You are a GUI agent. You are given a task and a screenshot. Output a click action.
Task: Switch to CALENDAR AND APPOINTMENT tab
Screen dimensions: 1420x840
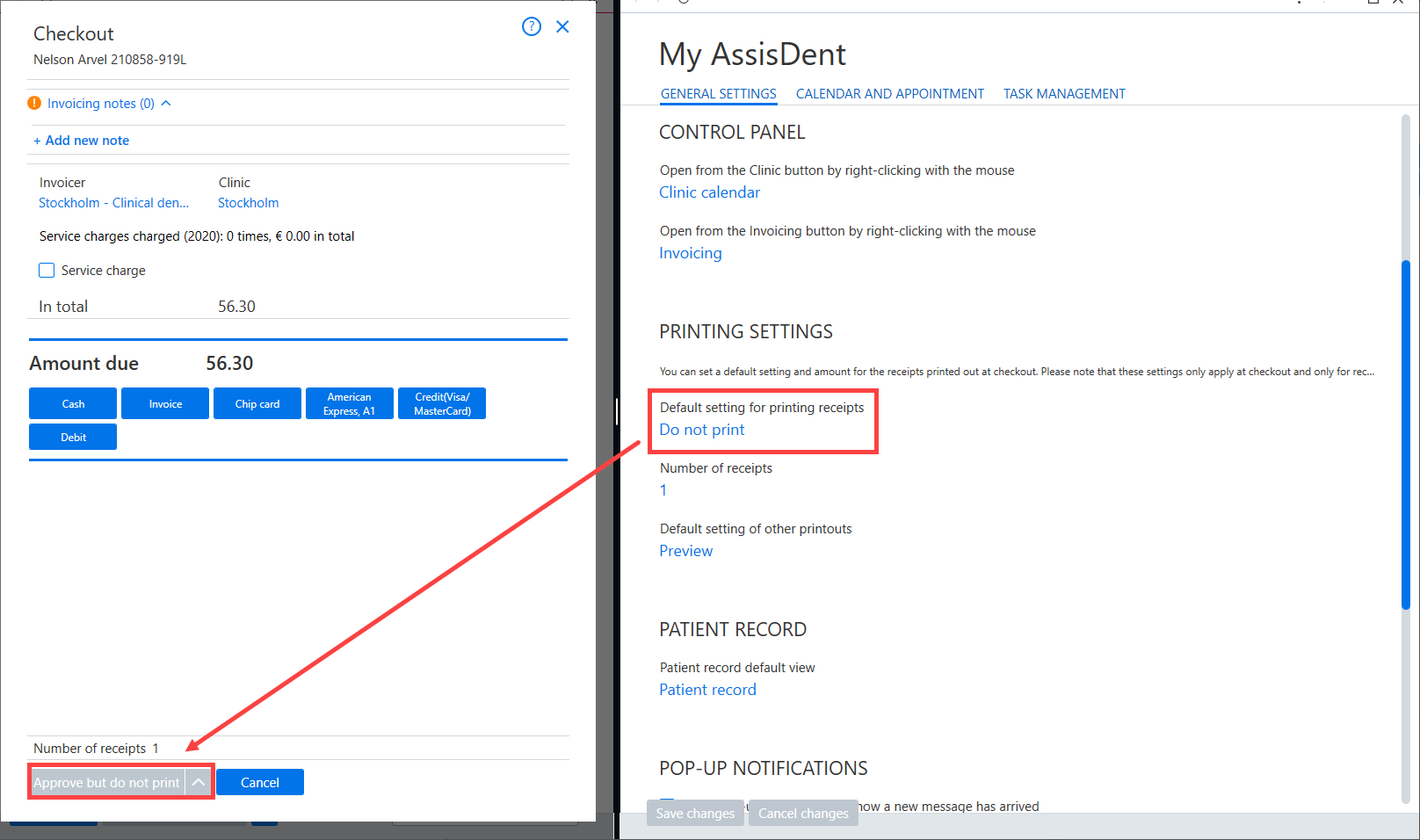pyautogui.click(x=890, y=94)
